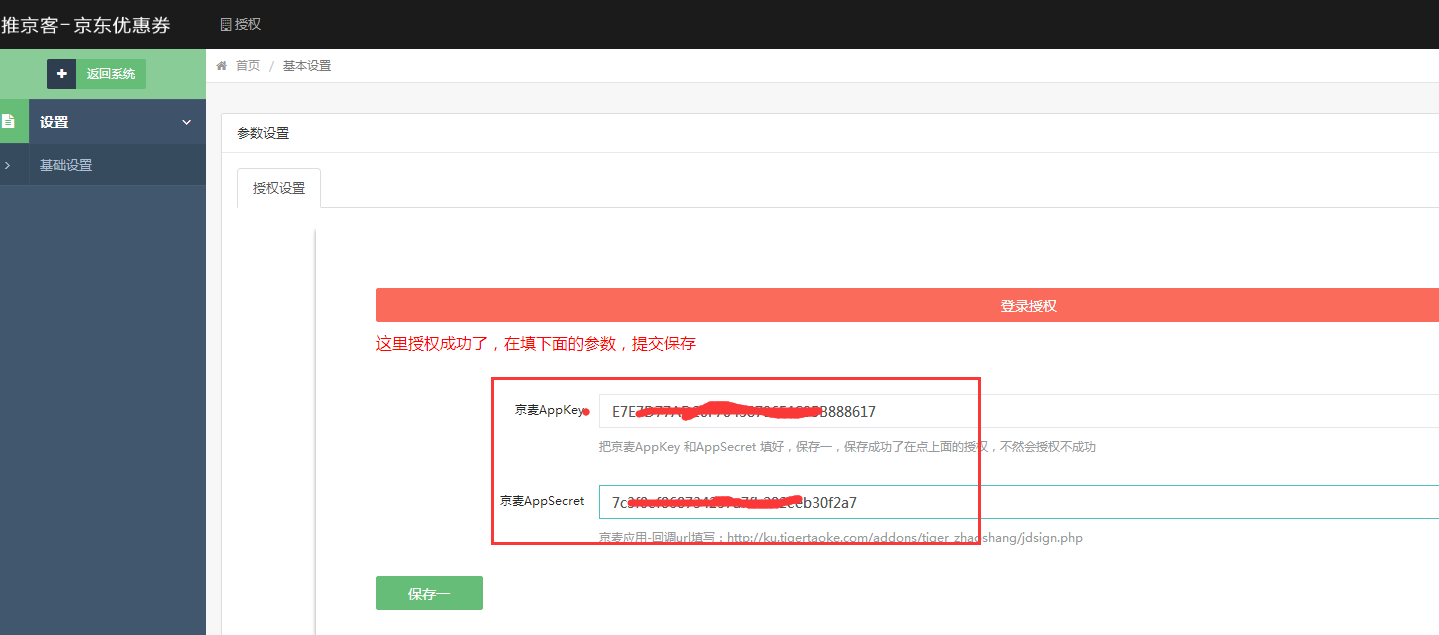Switch to the 授权设置 tab
This screenshot has width=1439, height=635.
point(279,188)
